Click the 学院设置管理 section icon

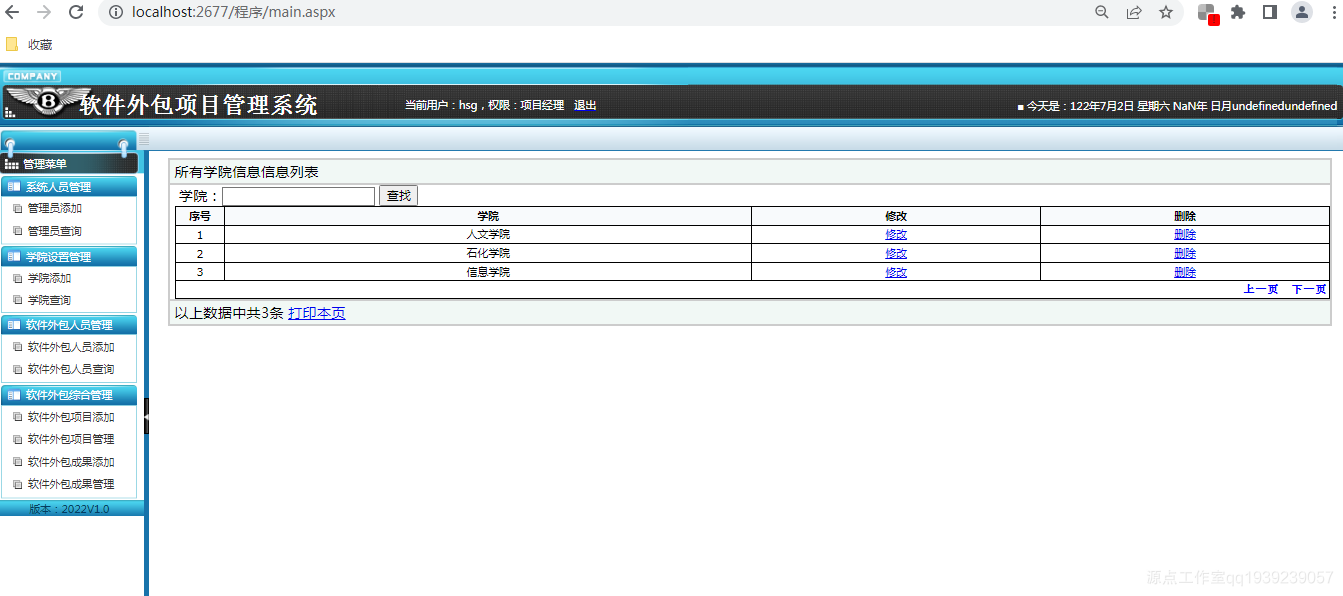14,255
